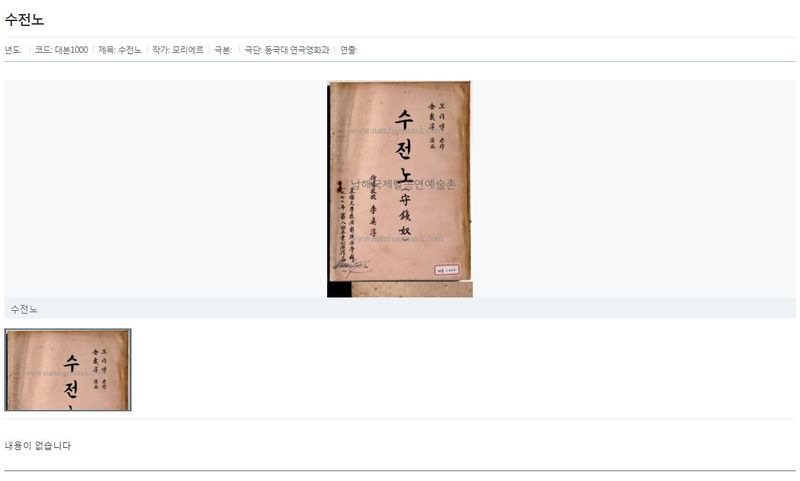Click the small label sticker on the cover
Screen dimensions: 800x481
[447, 270]
